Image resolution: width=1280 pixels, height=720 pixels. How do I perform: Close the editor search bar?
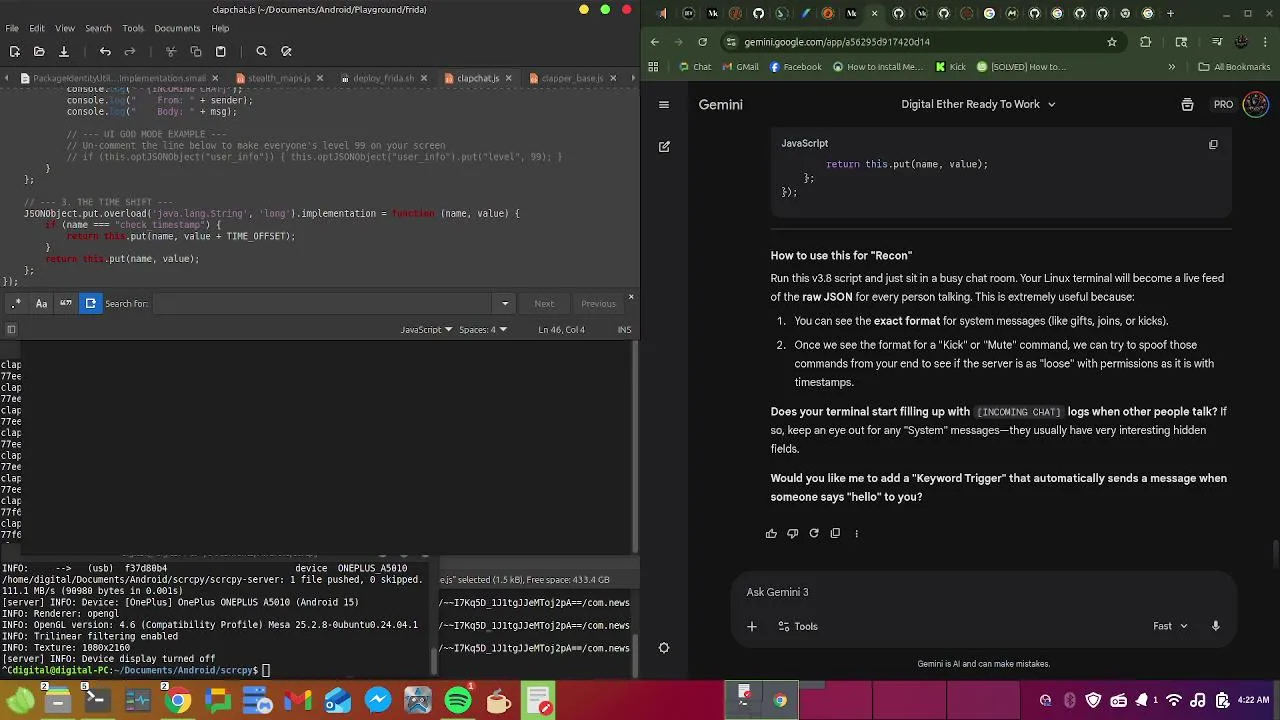(x=631, y=297)
